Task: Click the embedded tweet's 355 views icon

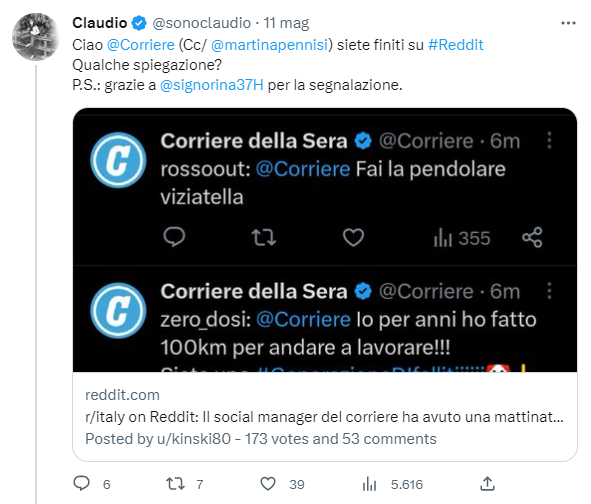Action: (442, 238)
